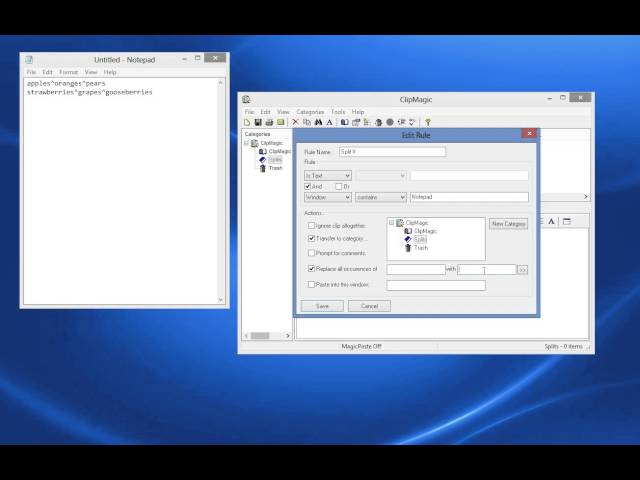640x480 pixels.
Task: Click the with replacement text field
Action: pyautogui.click(x=487, y=269)
